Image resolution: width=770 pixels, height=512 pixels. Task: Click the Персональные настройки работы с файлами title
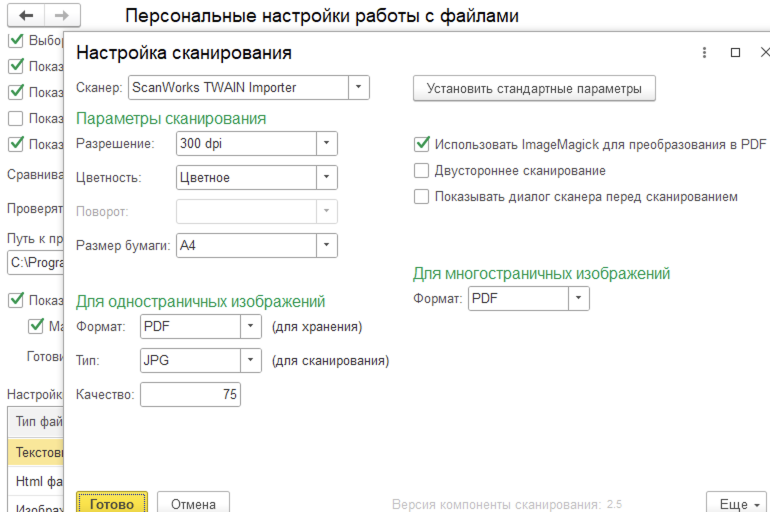pyautogui.click(x=322, y=16)
